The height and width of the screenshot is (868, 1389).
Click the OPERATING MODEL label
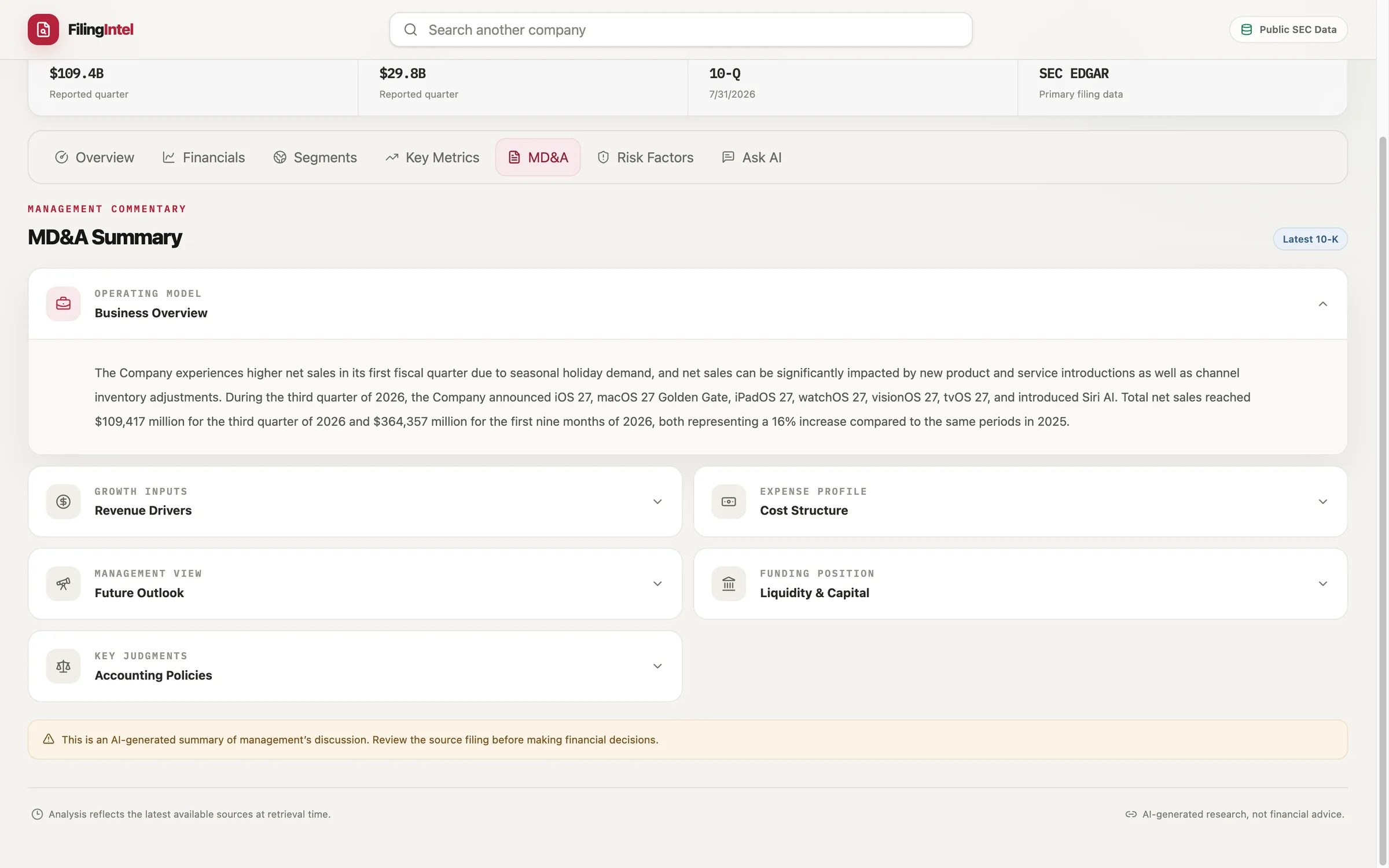(148, 293)
